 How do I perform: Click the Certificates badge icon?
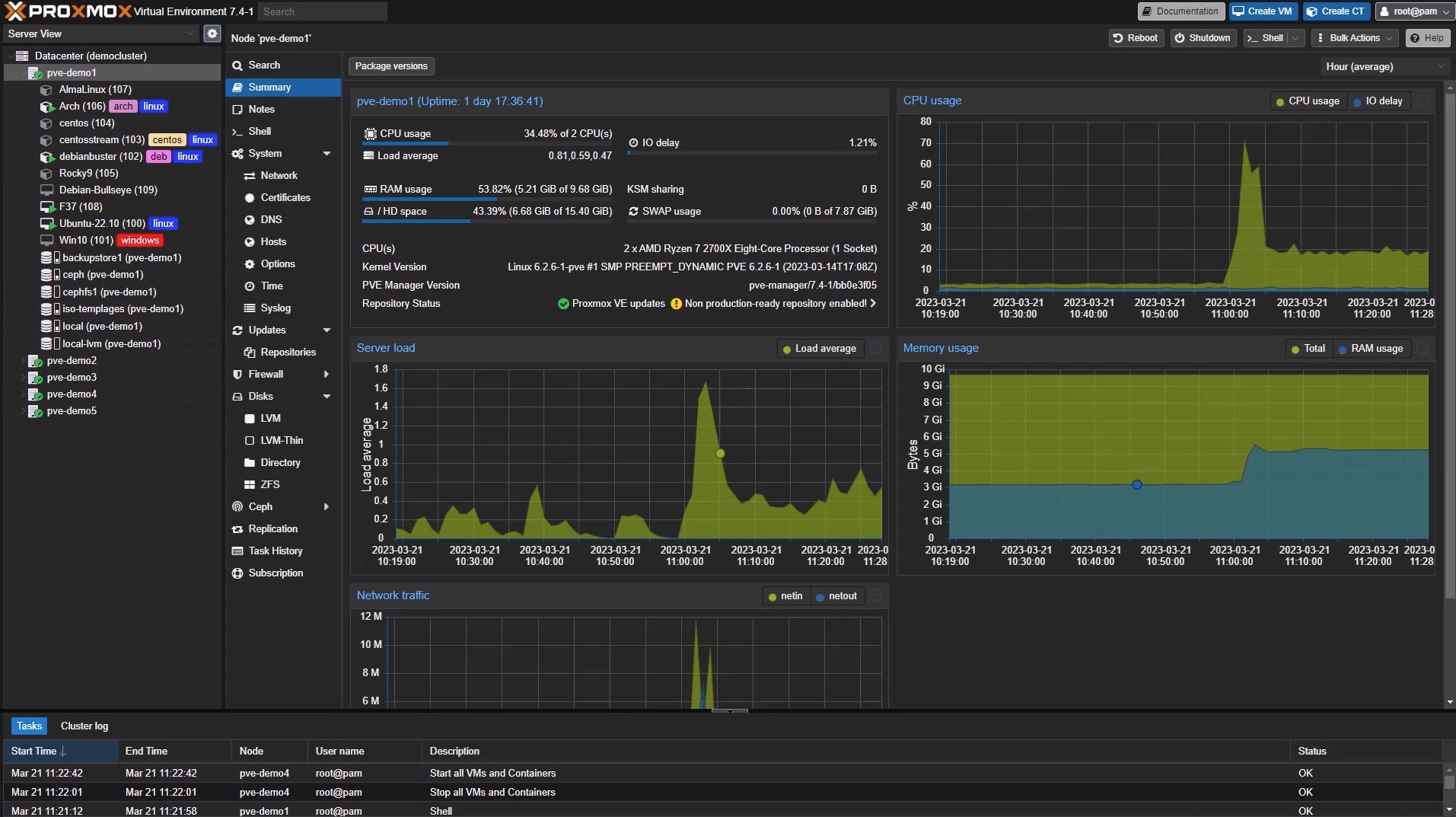point(250,197)
